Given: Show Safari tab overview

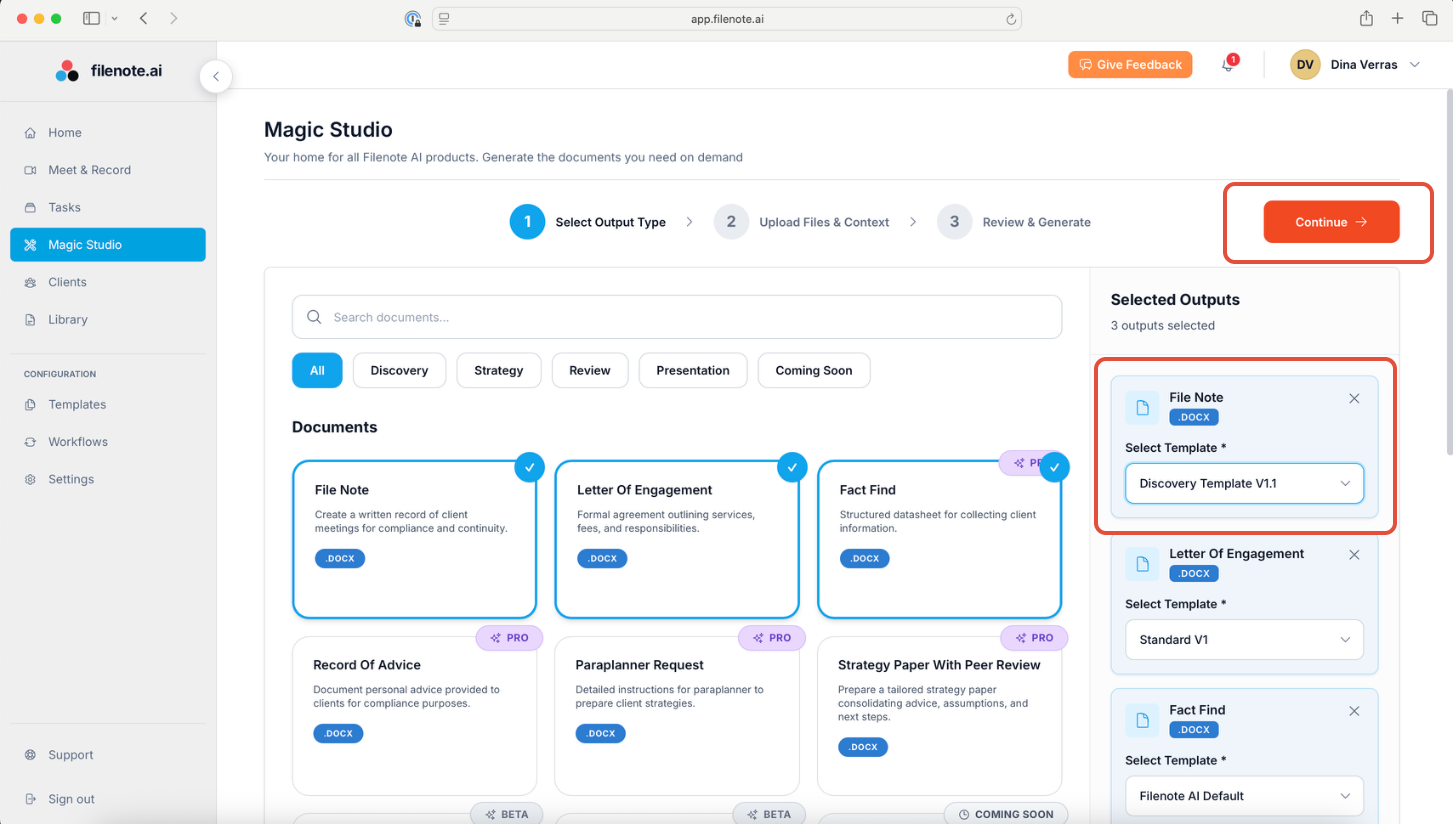Looking at the screenshot, I should tap(1429, 18).
